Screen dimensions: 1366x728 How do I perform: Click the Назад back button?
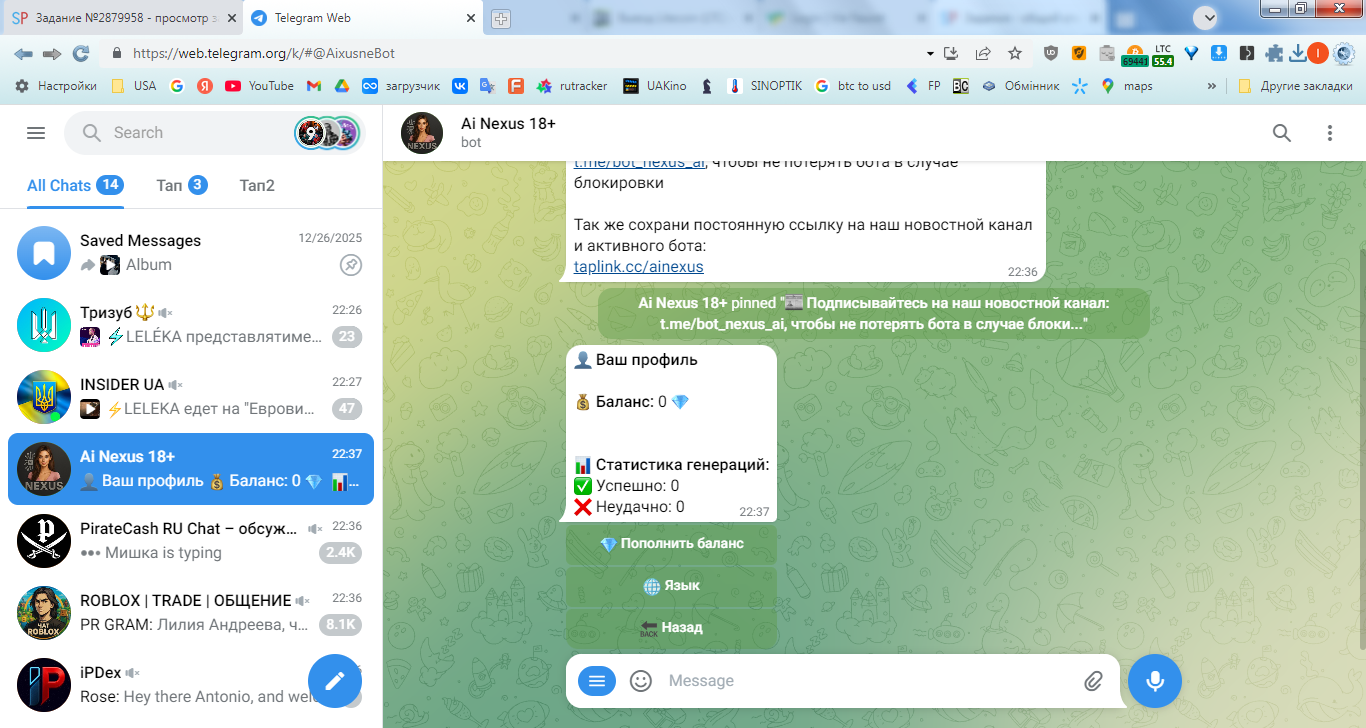pyautogui.click(x=672, y=628)
